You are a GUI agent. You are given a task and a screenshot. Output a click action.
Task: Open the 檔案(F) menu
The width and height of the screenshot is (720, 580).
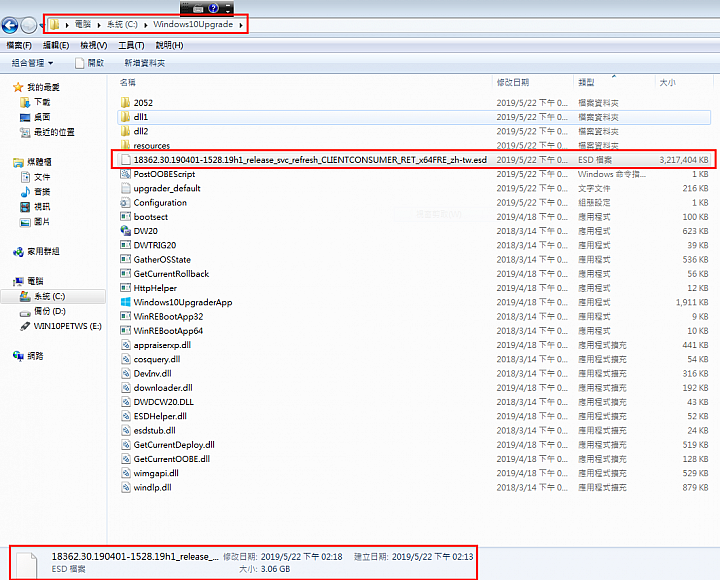point(19,45)
